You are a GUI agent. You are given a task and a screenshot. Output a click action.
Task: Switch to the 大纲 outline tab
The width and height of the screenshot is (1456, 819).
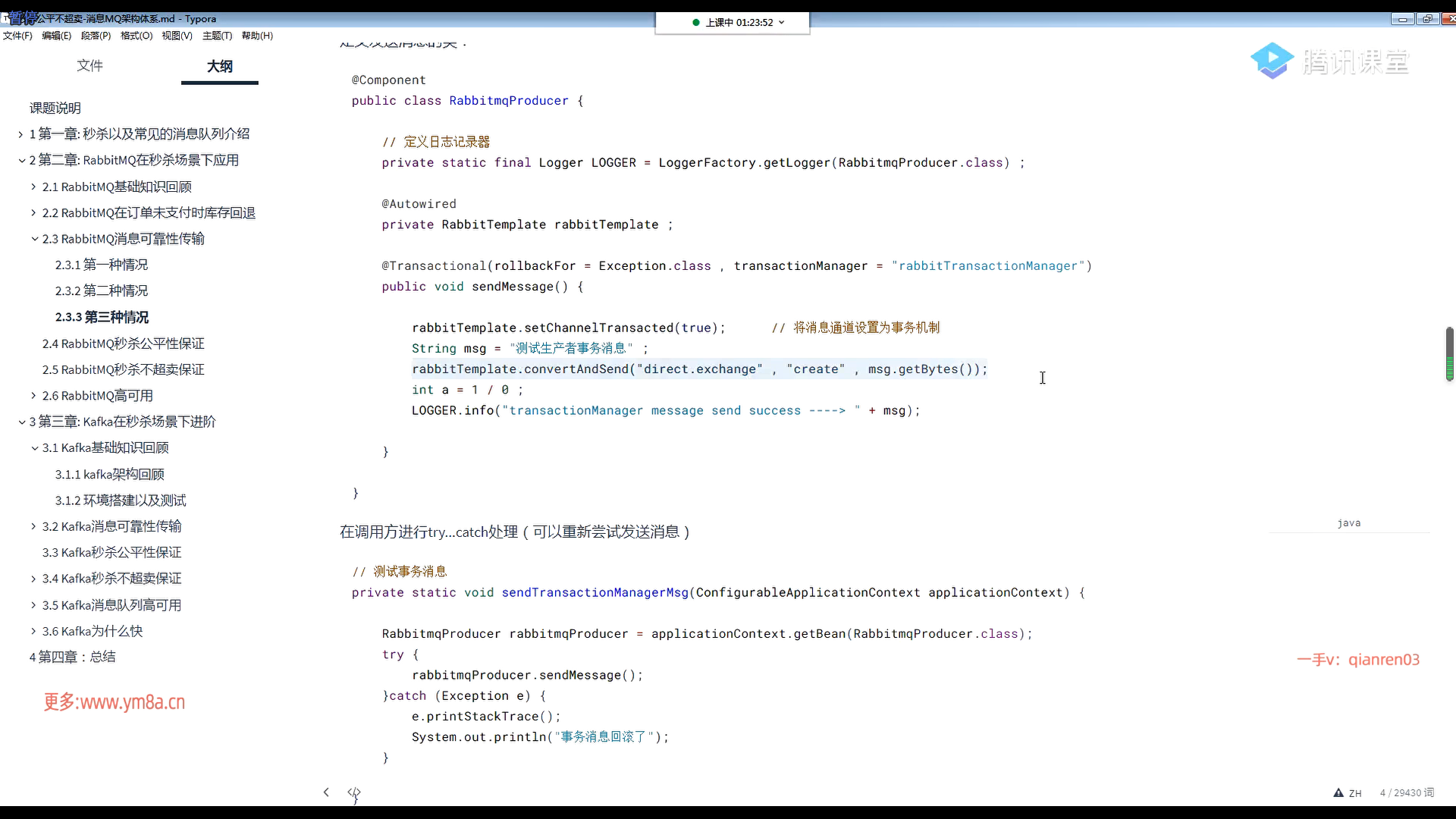coord(219,67)
